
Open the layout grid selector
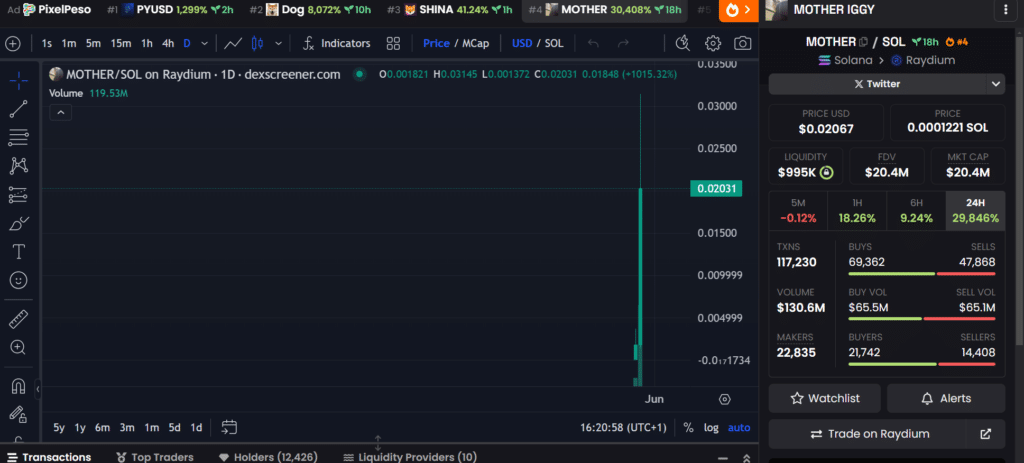click(393, 44)
